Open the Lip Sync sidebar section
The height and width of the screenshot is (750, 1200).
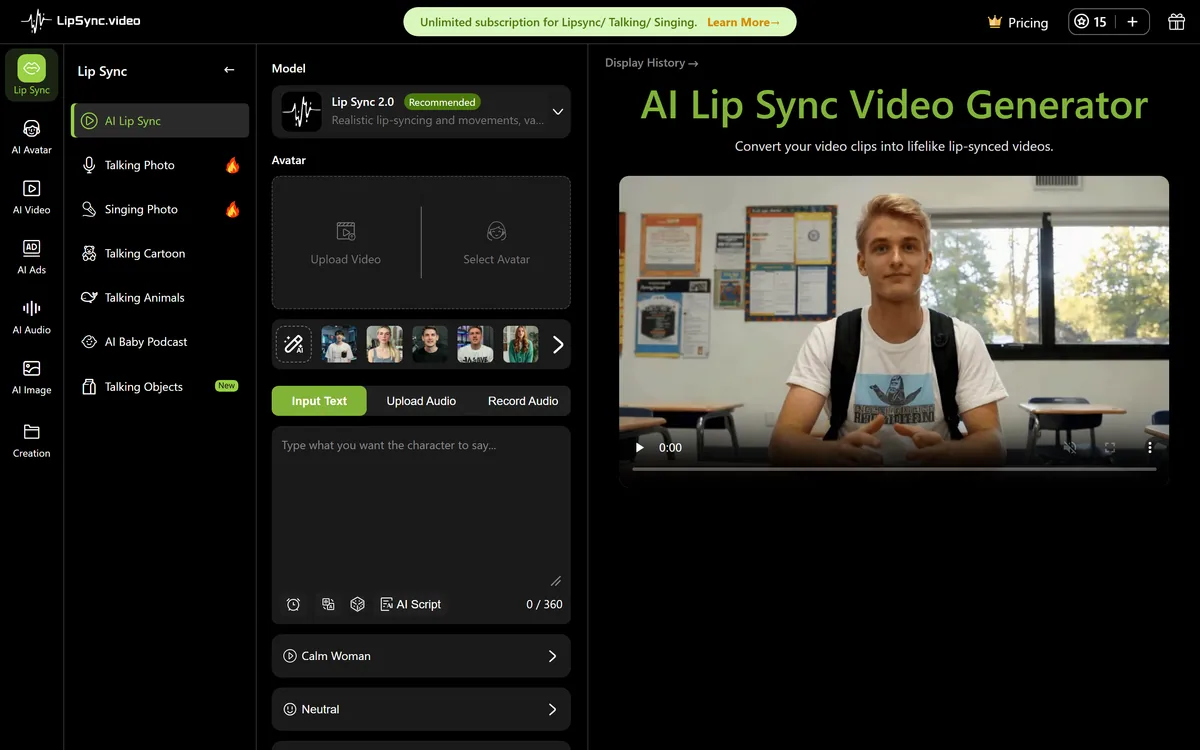[x=32, y=76]
